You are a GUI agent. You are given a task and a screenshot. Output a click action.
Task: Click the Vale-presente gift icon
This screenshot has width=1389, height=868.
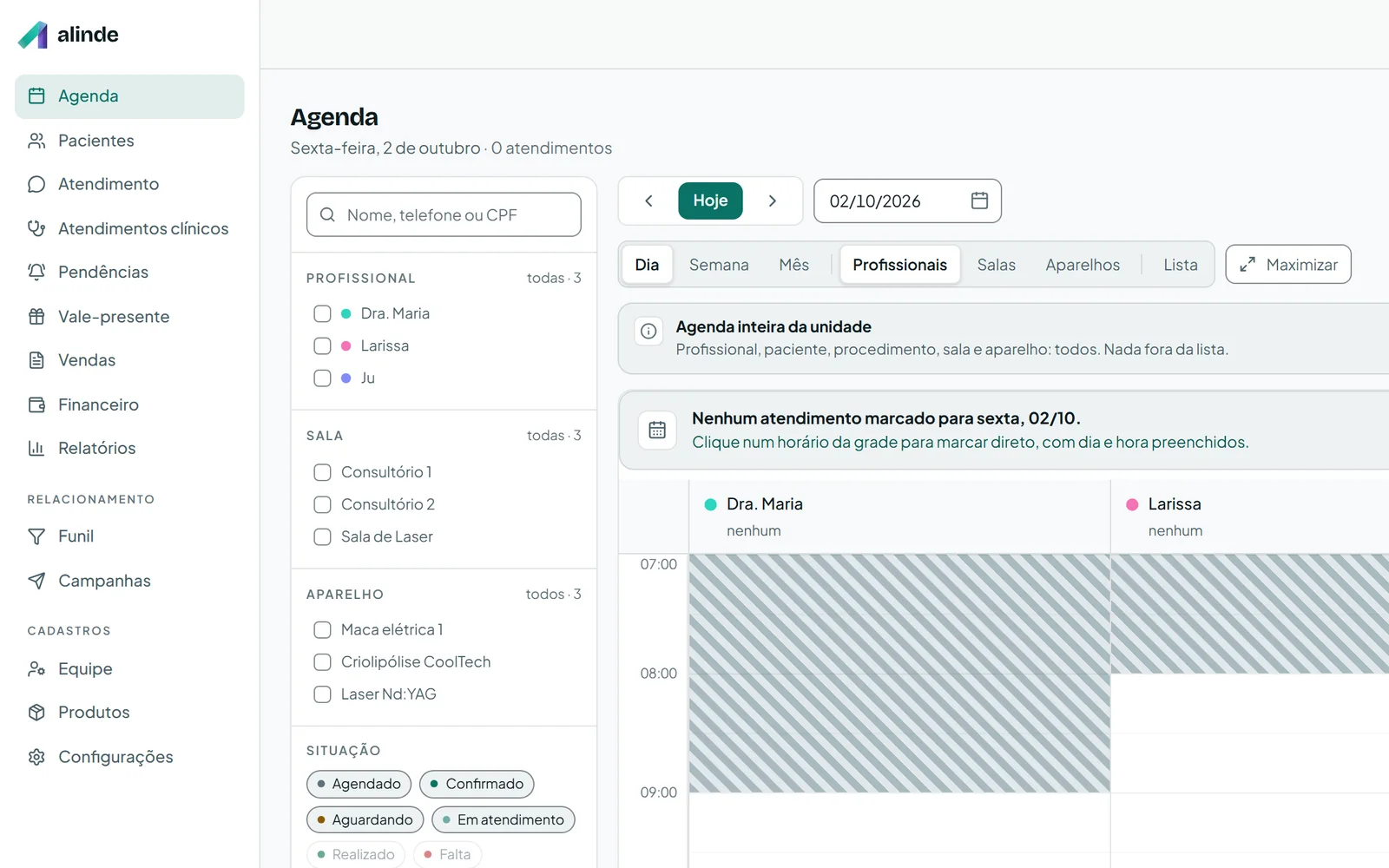(x=36, y=317)
